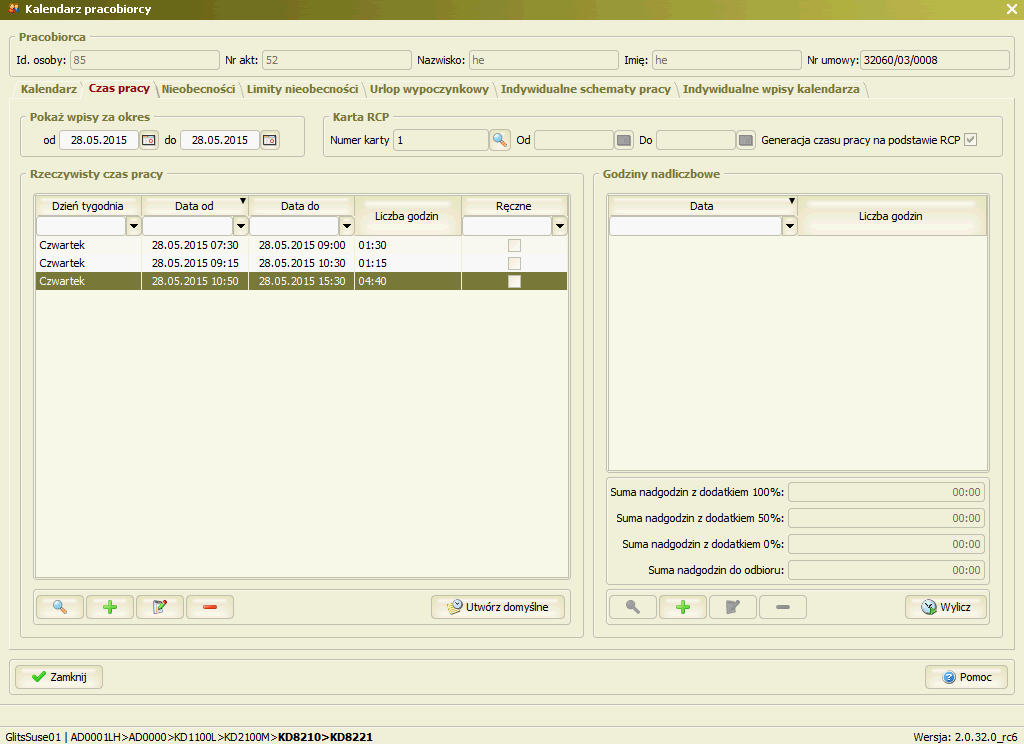Edit overtime hours entry
Viewport: 1024px width, 744px height.
pyautogui.click(x=733, y=607)
